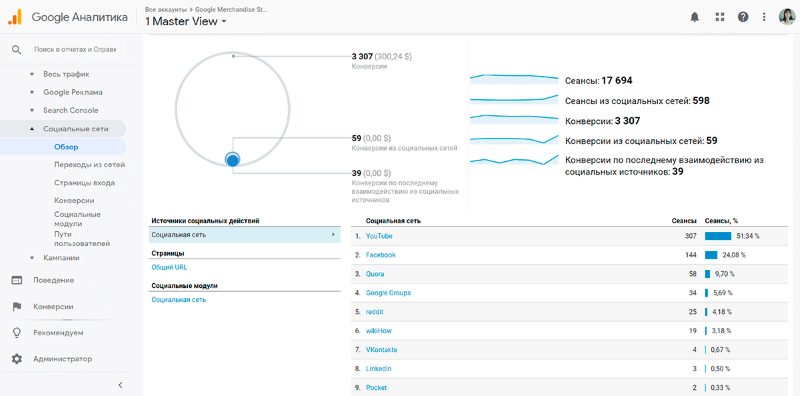The width and height of the screenshot is (800, 396).
Task: Collapse the sidebar with the chevron arrow
Action: coord(120,385)
